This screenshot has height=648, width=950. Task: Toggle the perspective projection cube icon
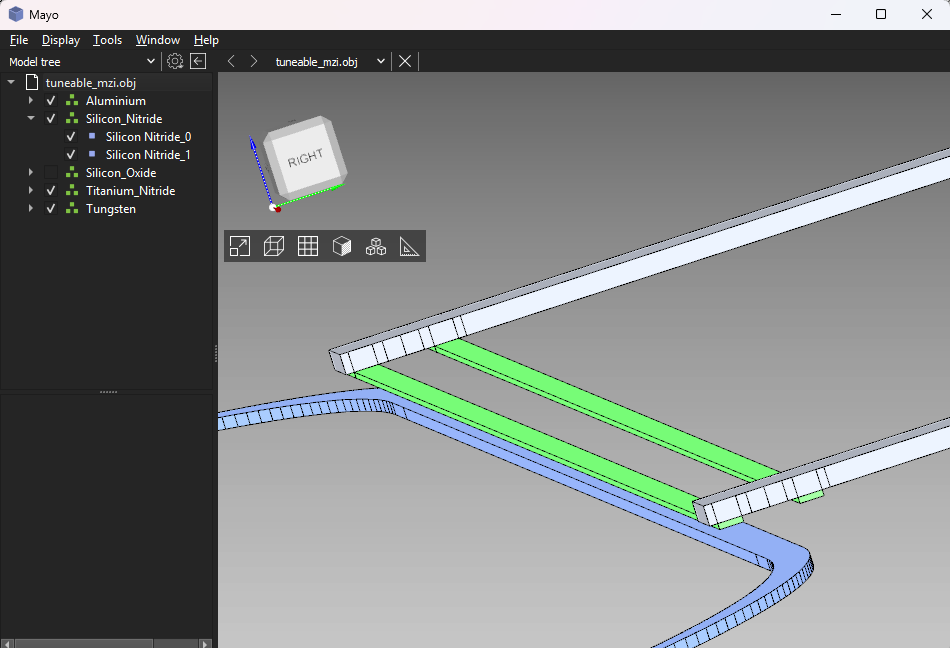[274, 246]
